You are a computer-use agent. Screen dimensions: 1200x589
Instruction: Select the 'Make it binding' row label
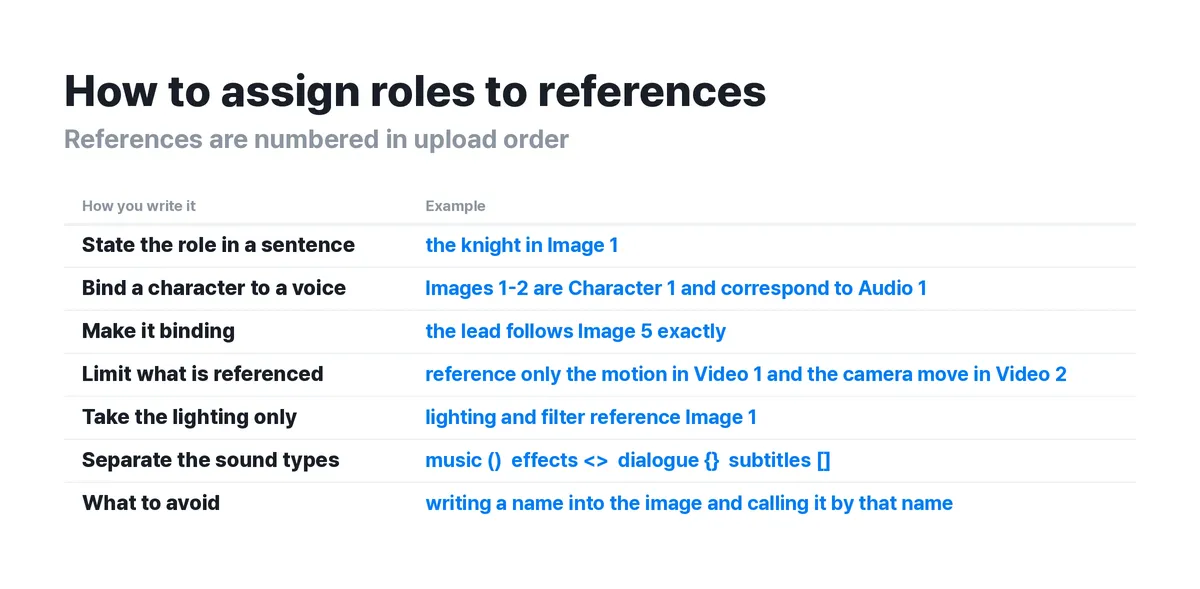click(x=158, y=331)
